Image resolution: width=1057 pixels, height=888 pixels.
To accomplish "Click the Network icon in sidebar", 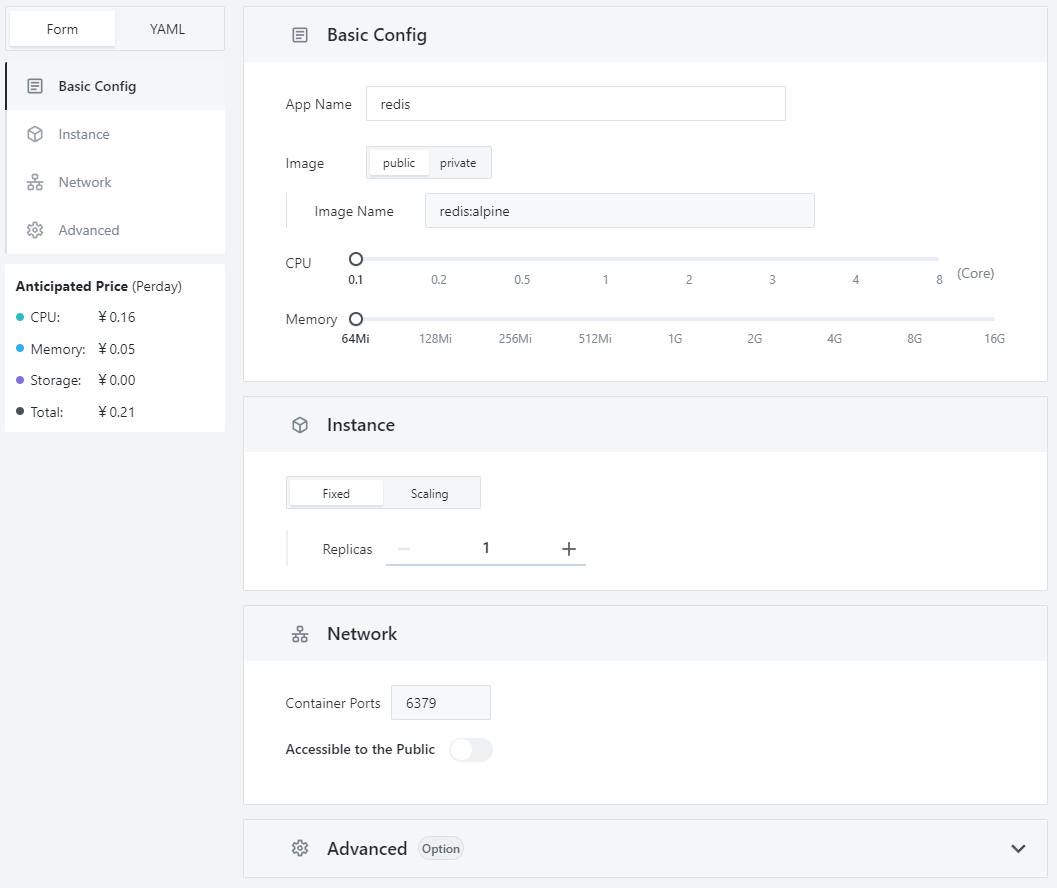I will [35, 182].
